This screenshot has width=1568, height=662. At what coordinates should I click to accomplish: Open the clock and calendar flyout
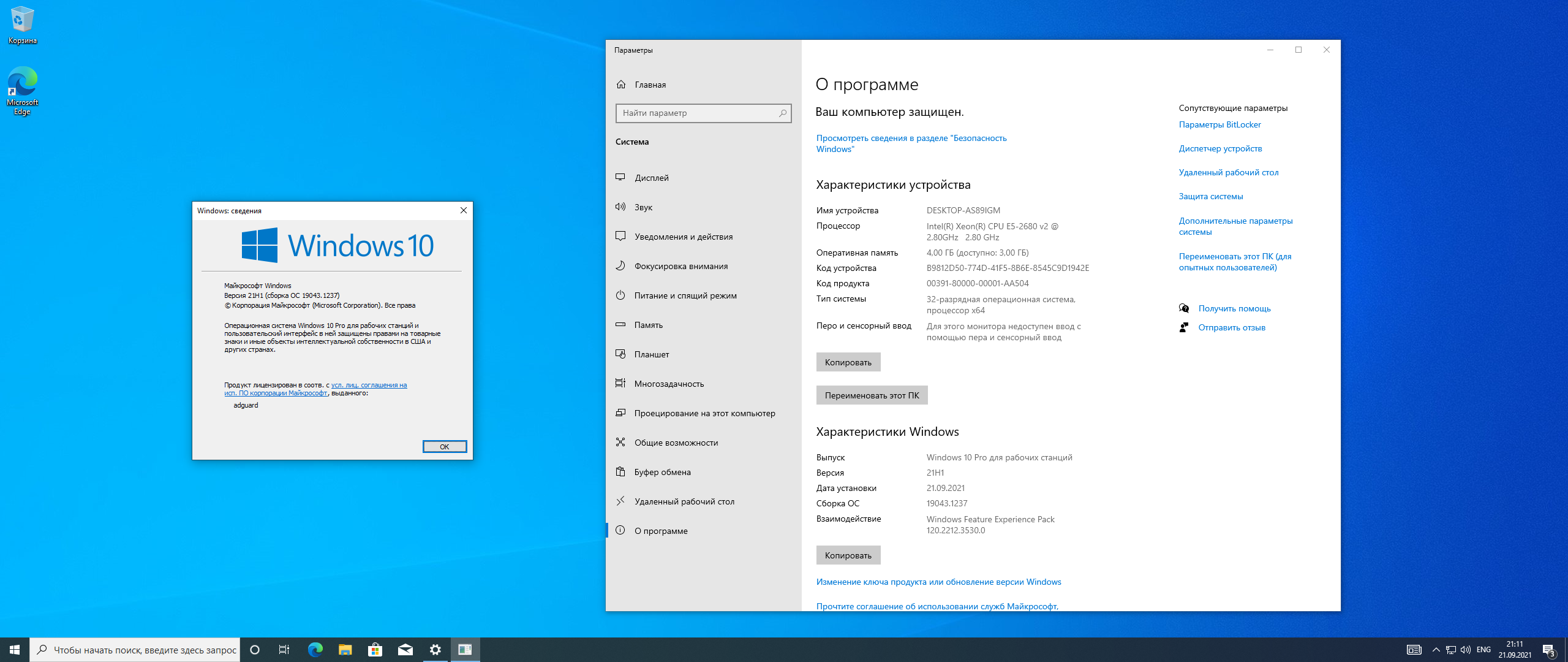coord(1515,650)
